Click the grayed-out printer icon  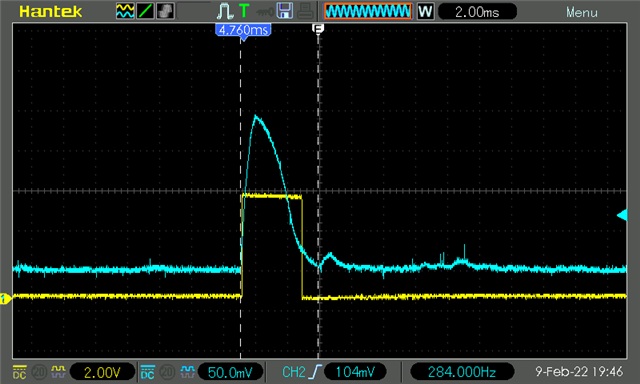coord(305,11)
